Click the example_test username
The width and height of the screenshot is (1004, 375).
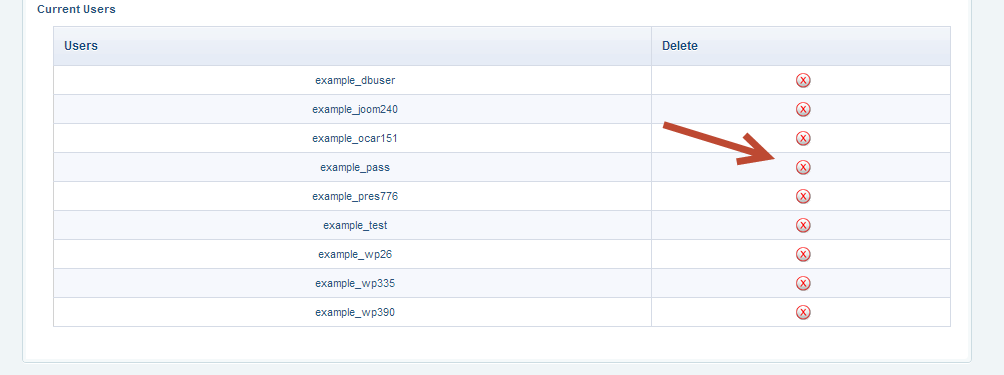click(x=355, y=225)
